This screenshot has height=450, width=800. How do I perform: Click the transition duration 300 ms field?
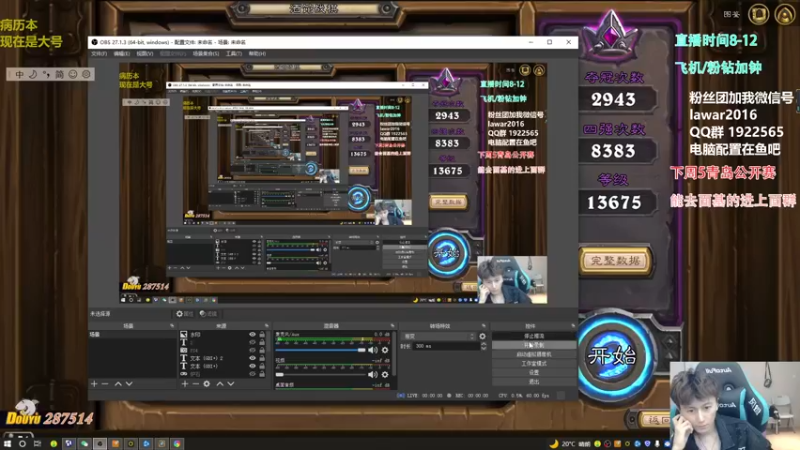coord(445,346)
